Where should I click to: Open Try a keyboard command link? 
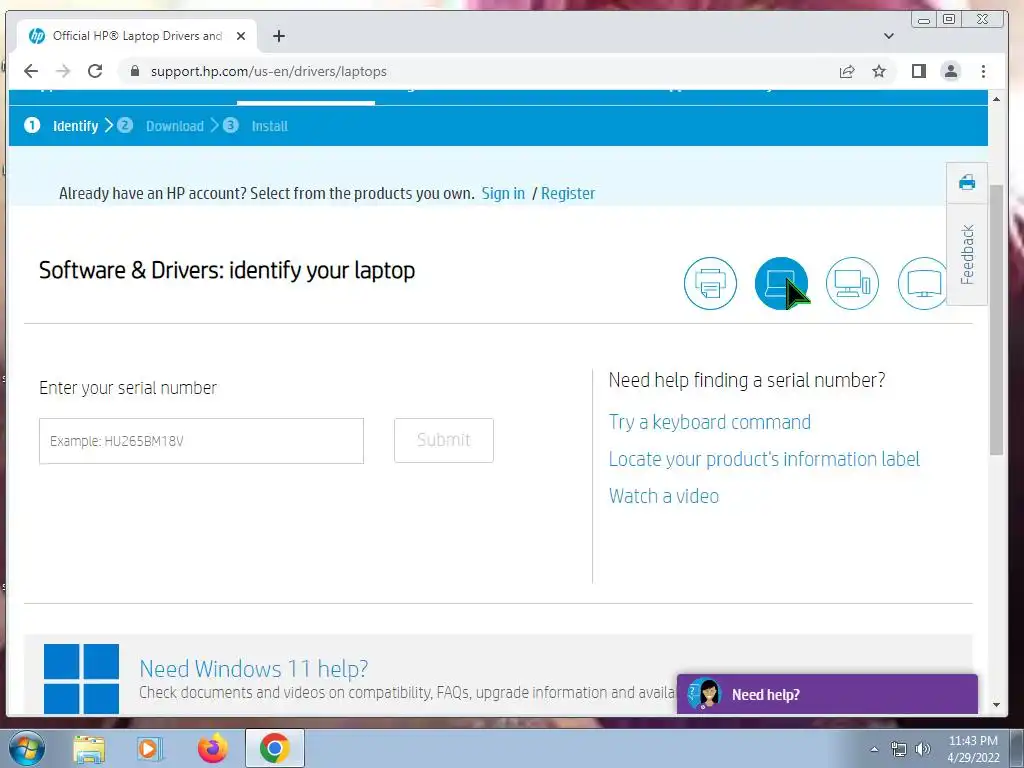click(x=709, y=423)
